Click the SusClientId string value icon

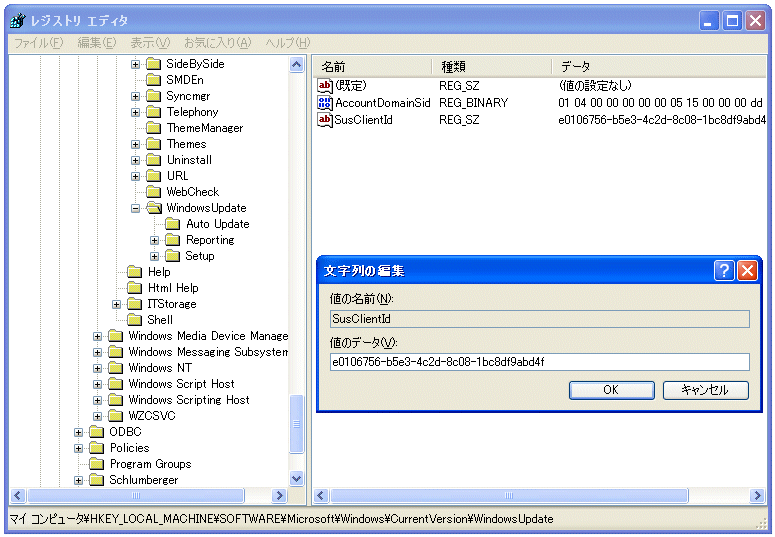325,120
